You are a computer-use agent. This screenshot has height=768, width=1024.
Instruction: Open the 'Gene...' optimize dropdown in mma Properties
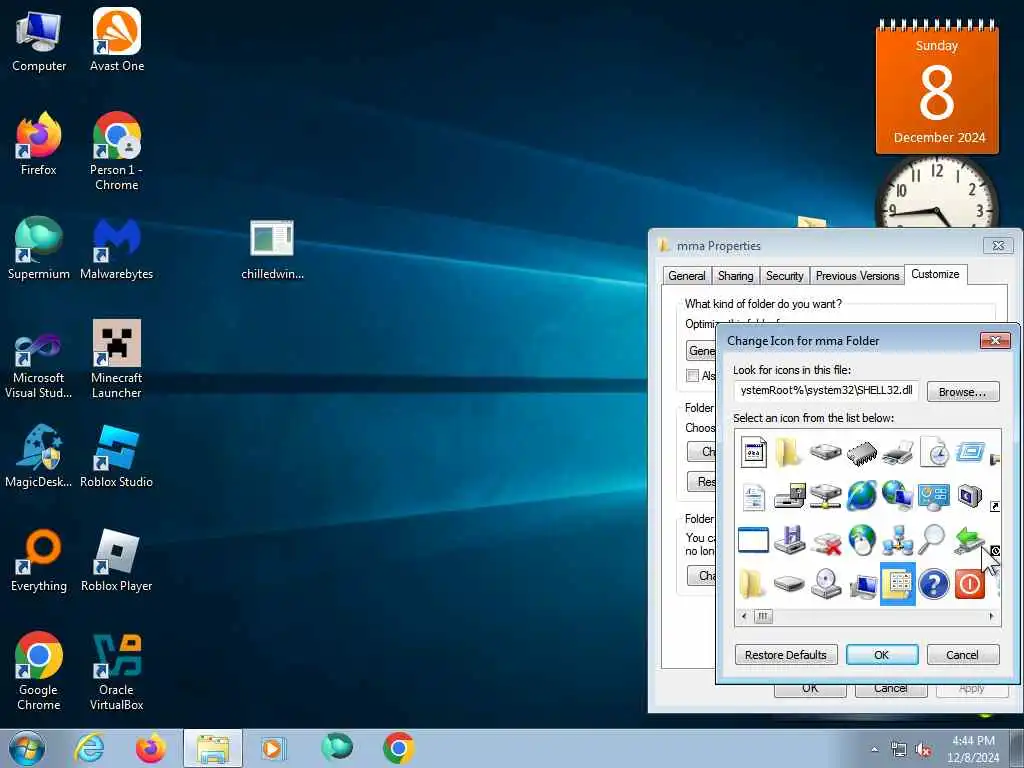(701, 351)
